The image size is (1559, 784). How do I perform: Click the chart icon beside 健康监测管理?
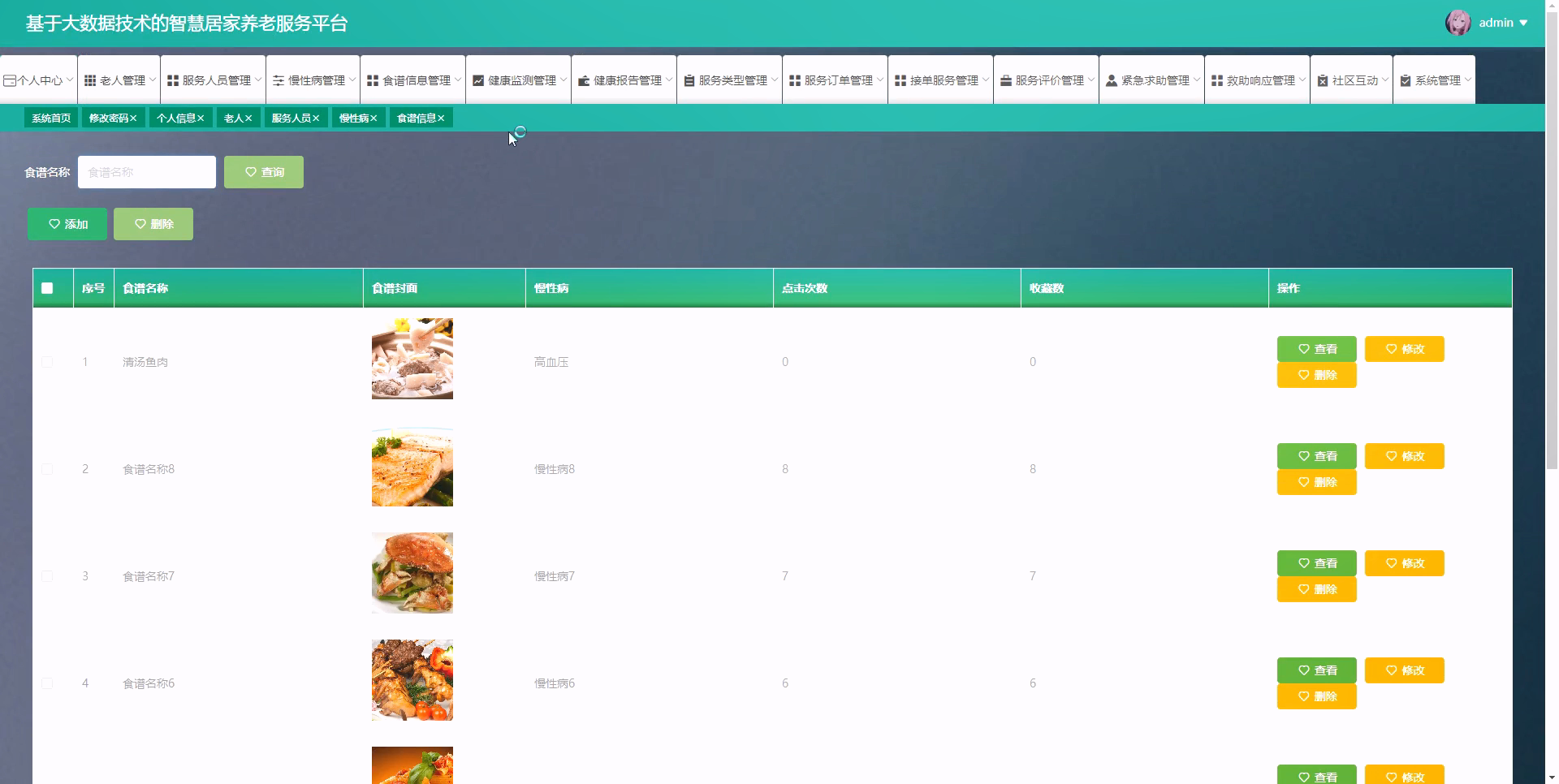point(478,80)
